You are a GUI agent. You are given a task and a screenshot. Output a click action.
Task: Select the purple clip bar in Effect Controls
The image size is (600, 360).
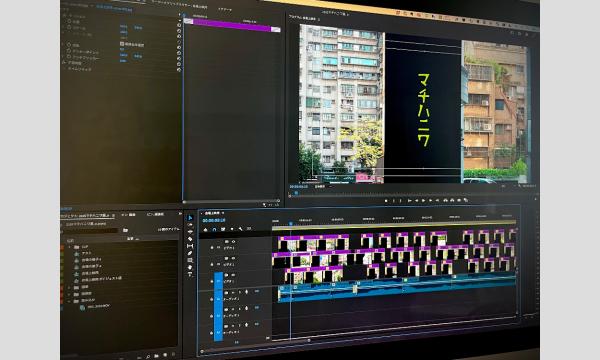coord(232,25)
